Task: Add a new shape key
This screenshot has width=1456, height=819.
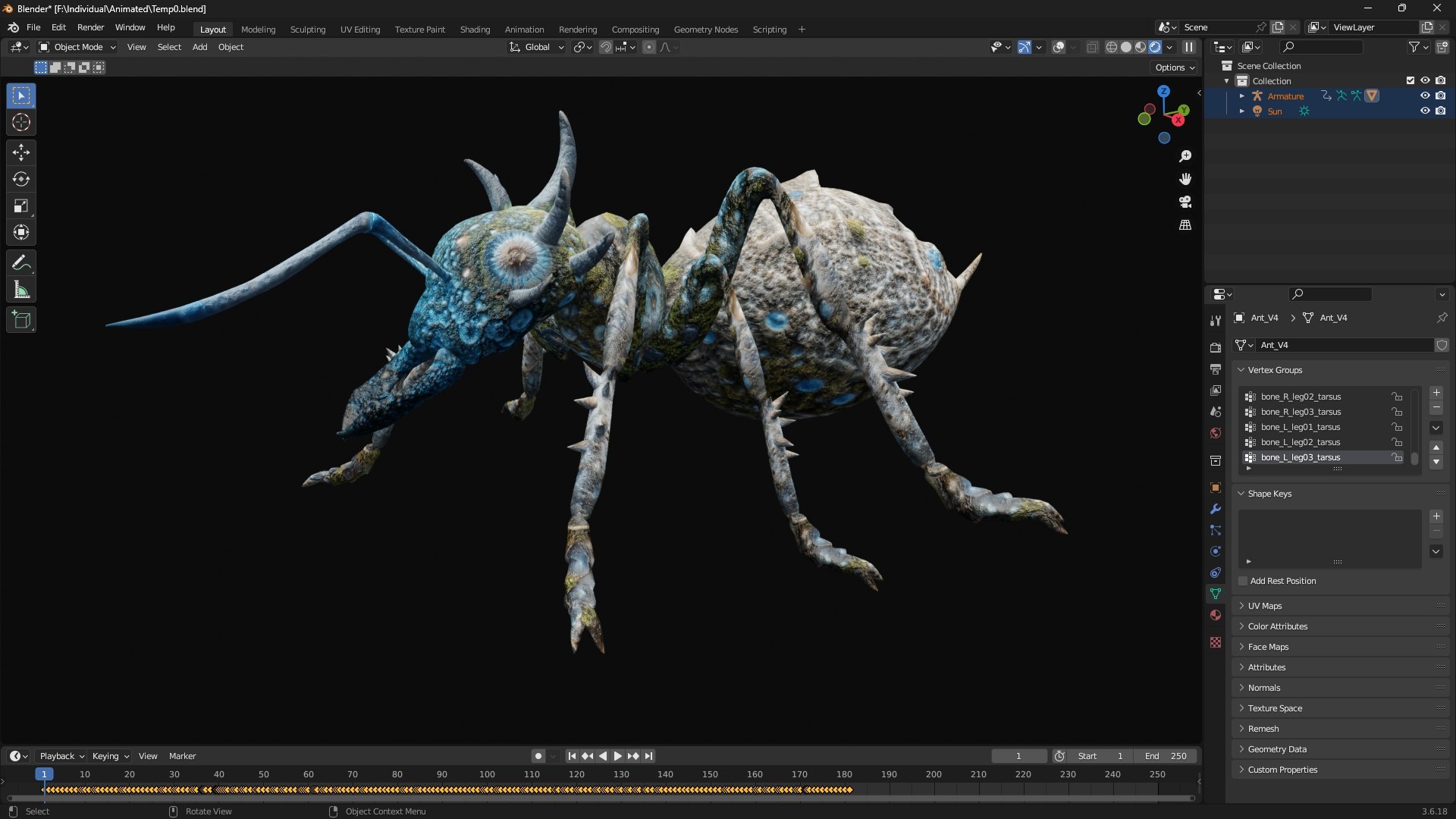Action: click(1436, 516)
